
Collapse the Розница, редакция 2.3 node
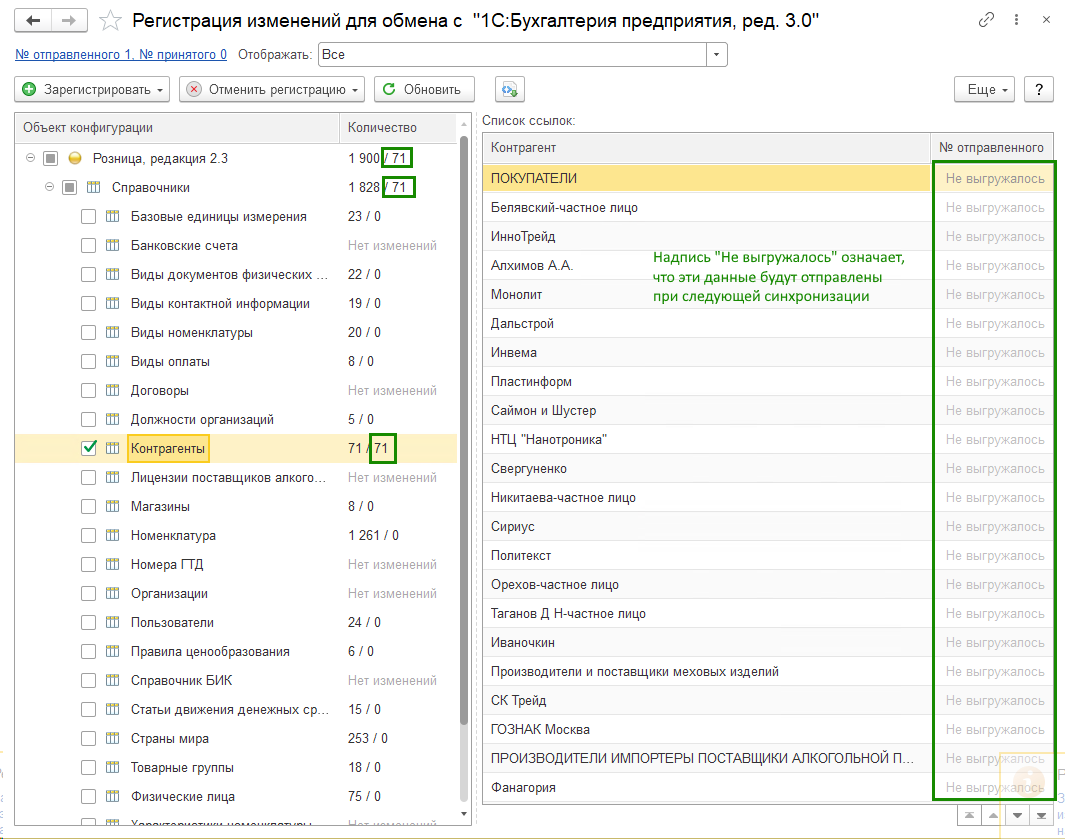pos(31,158)
